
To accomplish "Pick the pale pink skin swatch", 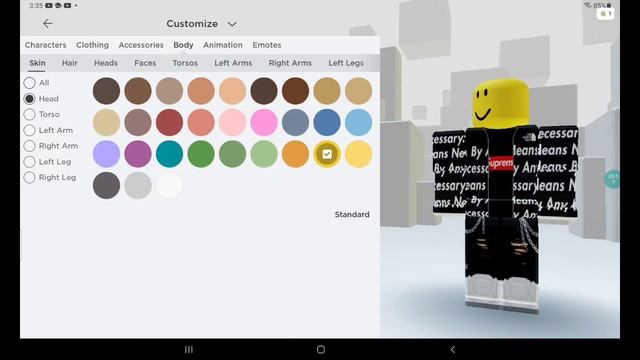I will pyautogui.click(x=232, y=122).
